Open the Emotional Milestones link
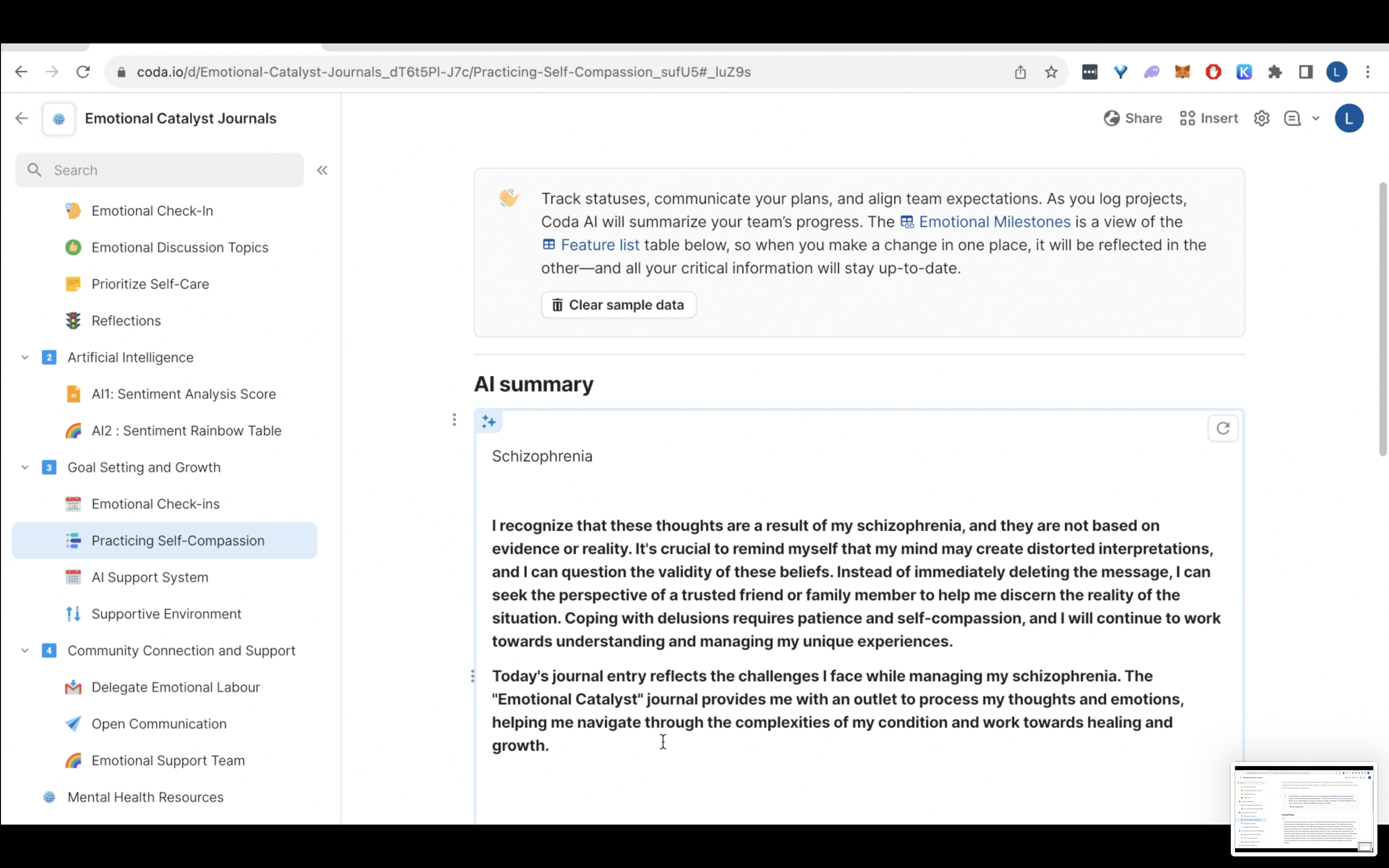 point(994,222)
